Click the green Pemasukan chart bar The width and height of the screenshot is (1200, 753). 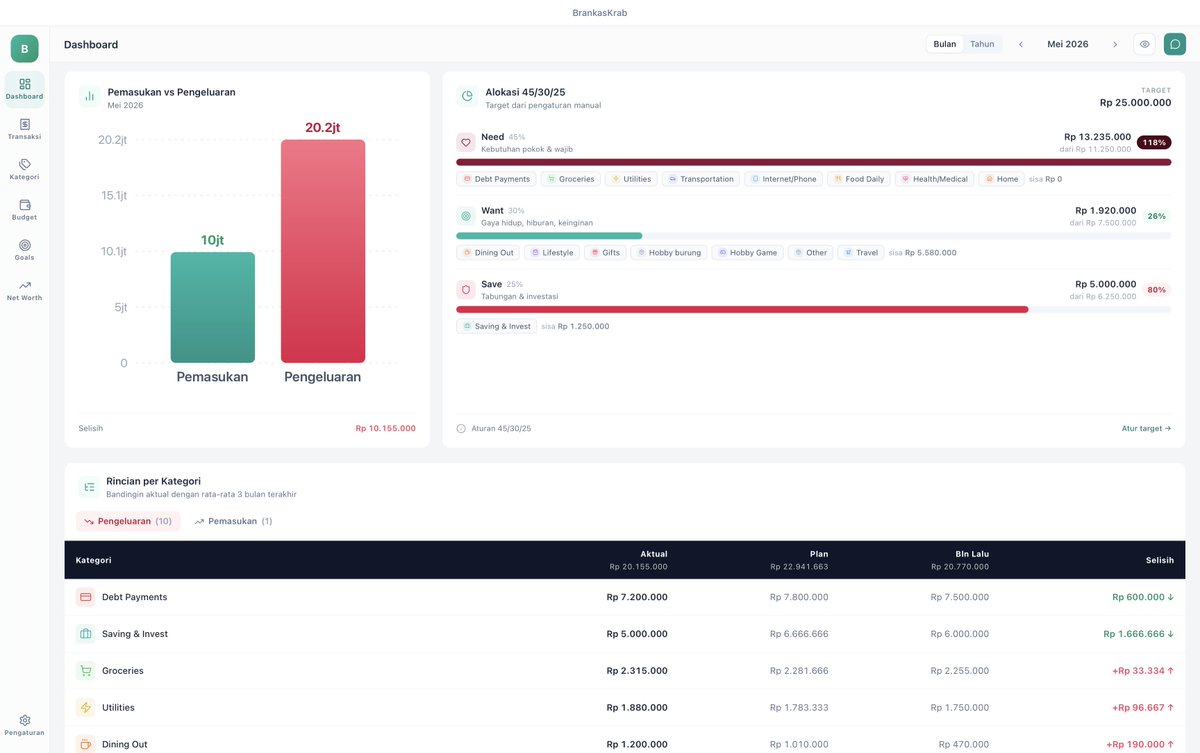point(212,307)
